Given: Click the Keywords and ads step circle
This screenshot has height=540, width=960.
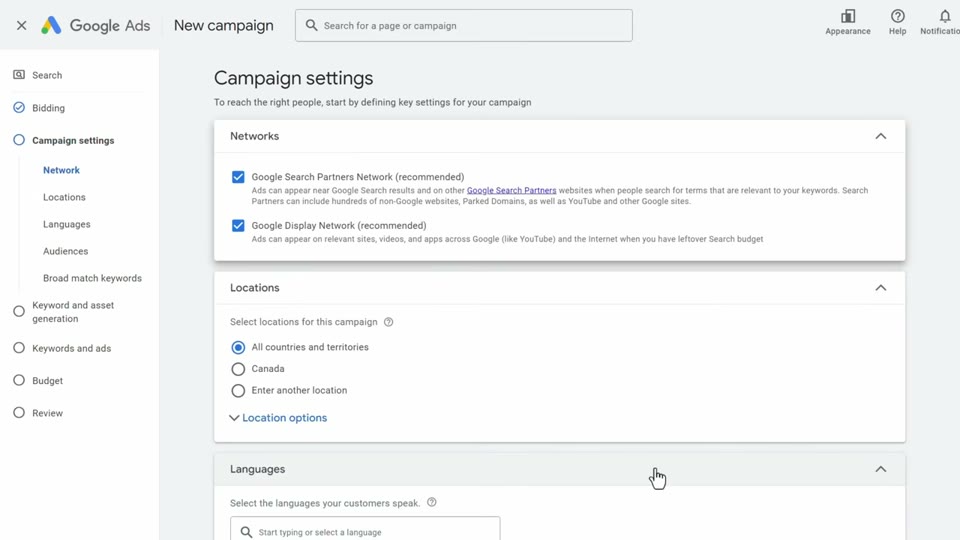Looking at the screenshot, I should 19,348.
